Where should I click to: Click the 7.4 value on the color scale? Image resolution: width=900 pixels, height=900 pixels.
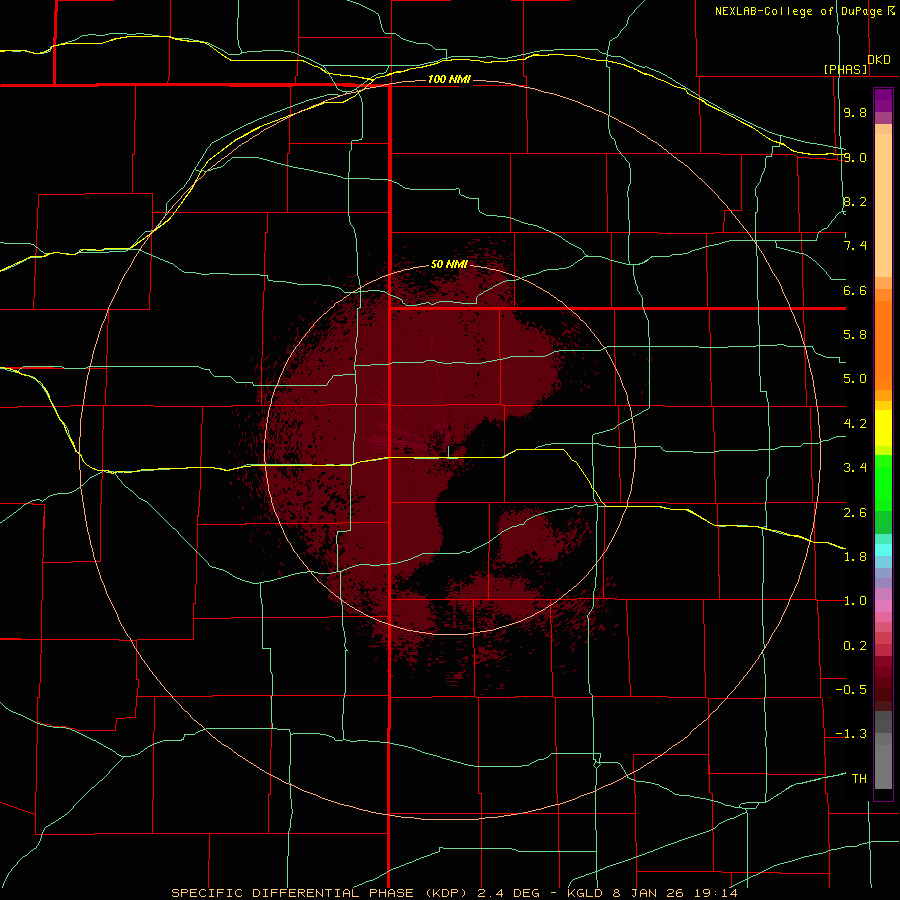click(x=855, y=246)
